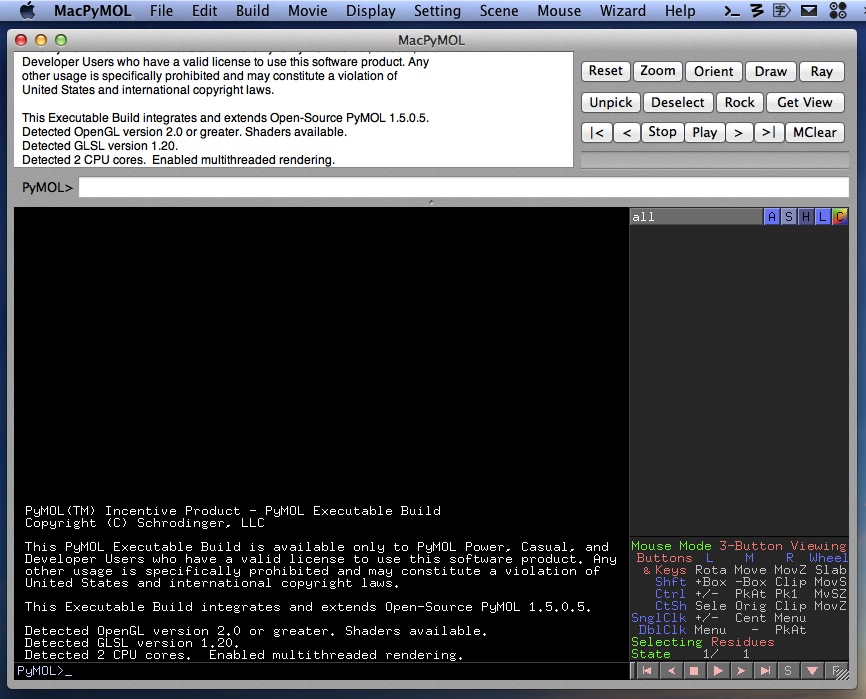Toggle the F fullscreen button in viewer

(x=836, y=671)
